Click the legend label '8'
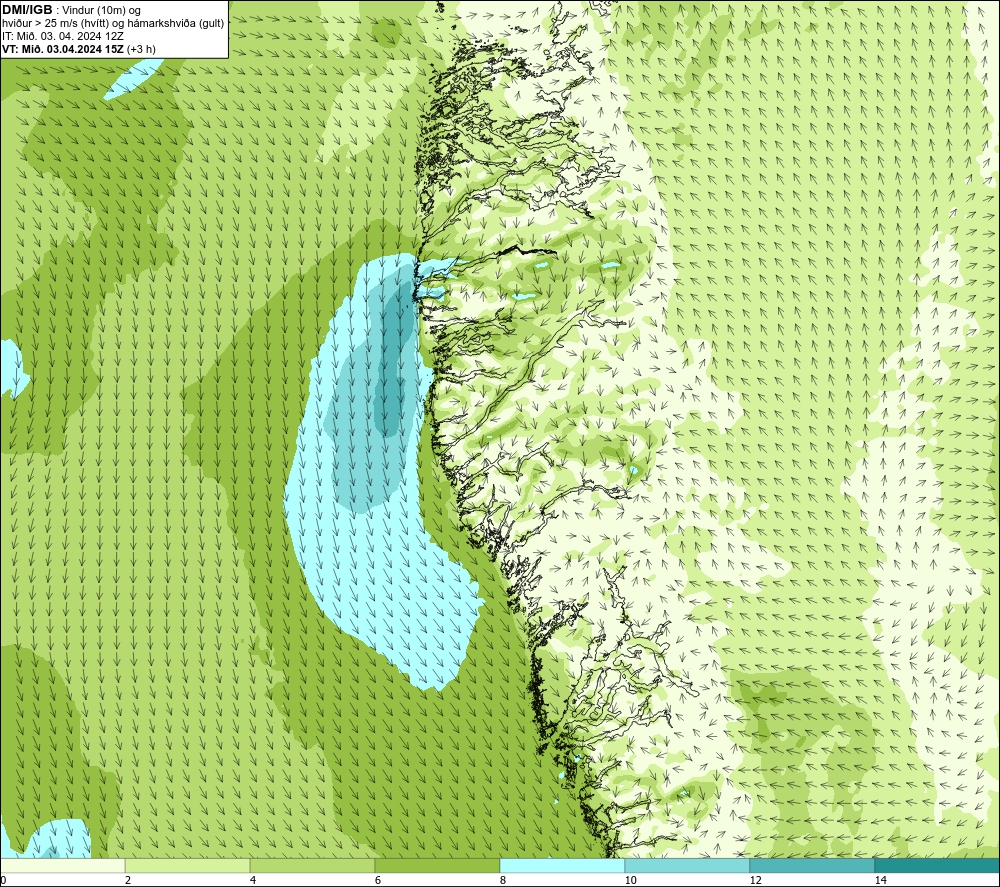Screen dimensions: 1000x887 (503, 880)
